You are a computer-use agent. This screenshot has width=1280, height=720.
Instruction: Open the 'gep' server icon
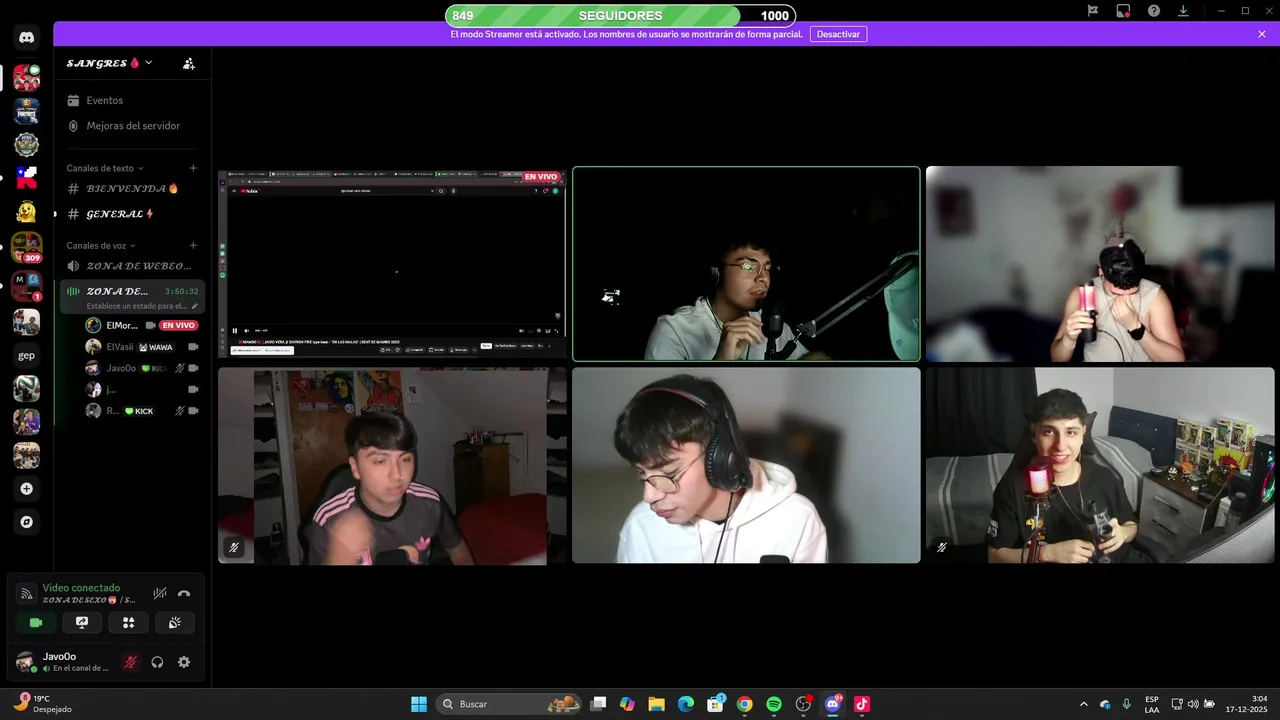(x=27, y=355)
